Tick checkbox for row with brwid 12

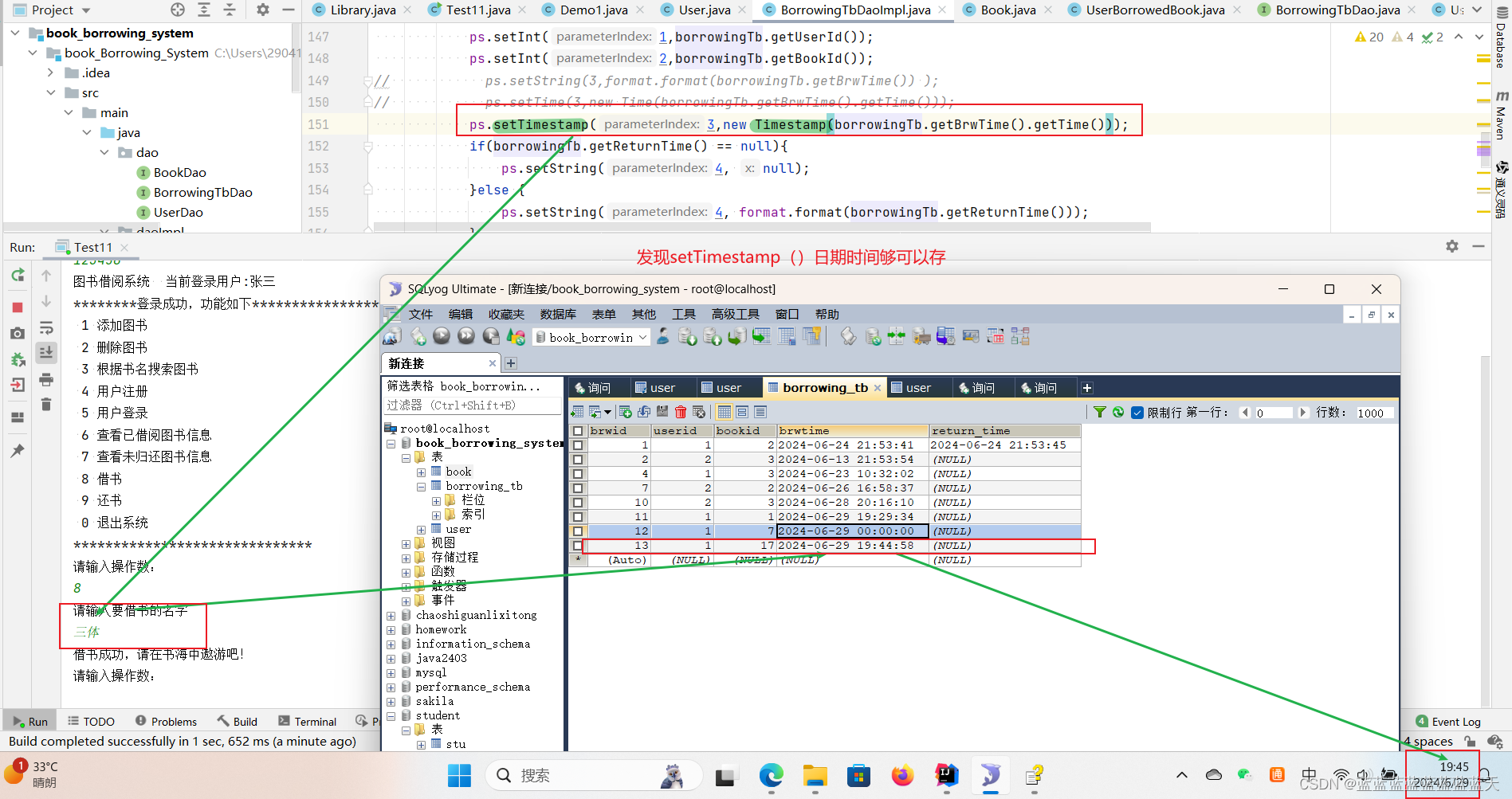578,531
